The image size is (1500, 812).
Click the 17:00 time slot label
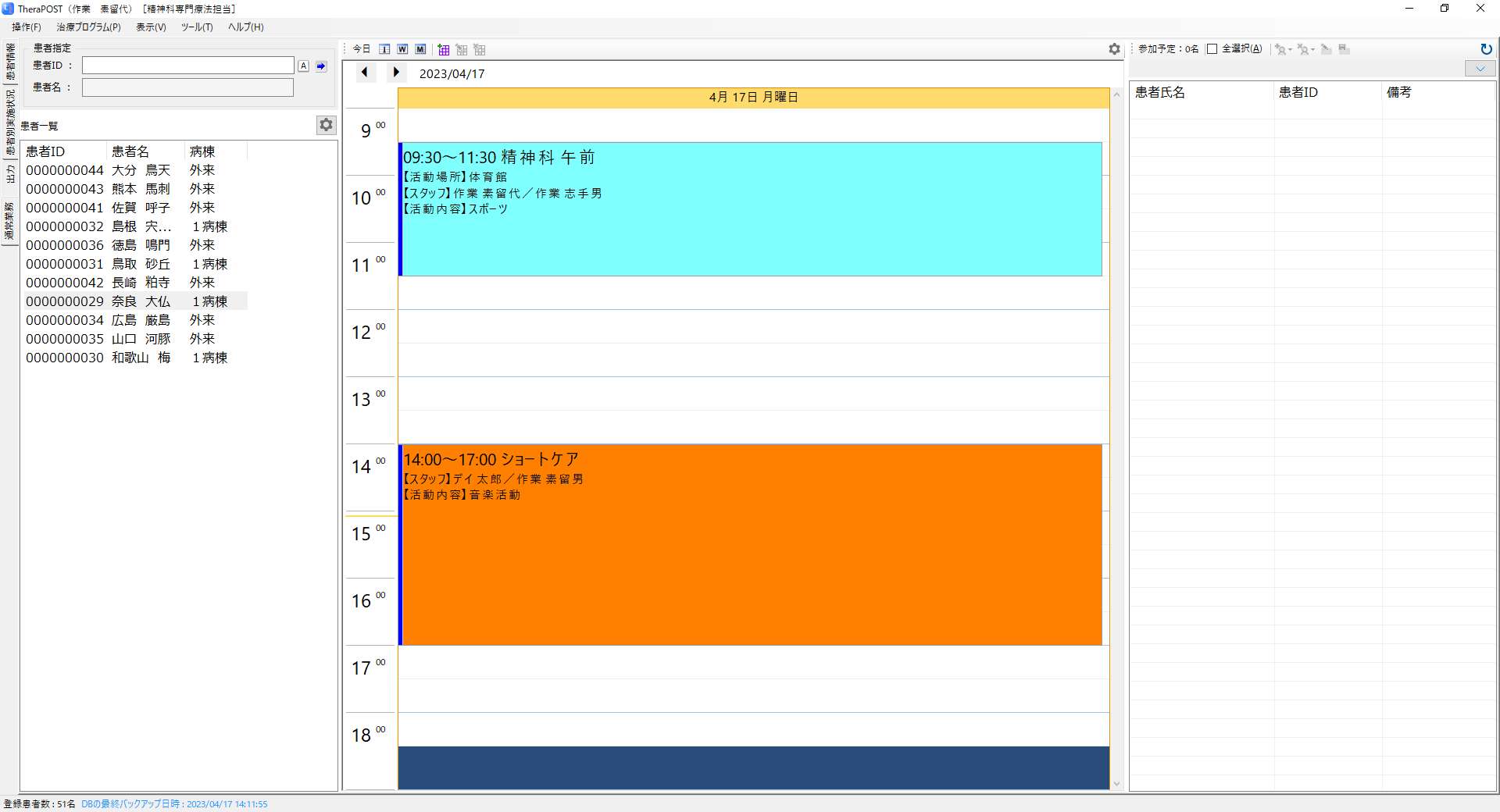pos(369,668)
